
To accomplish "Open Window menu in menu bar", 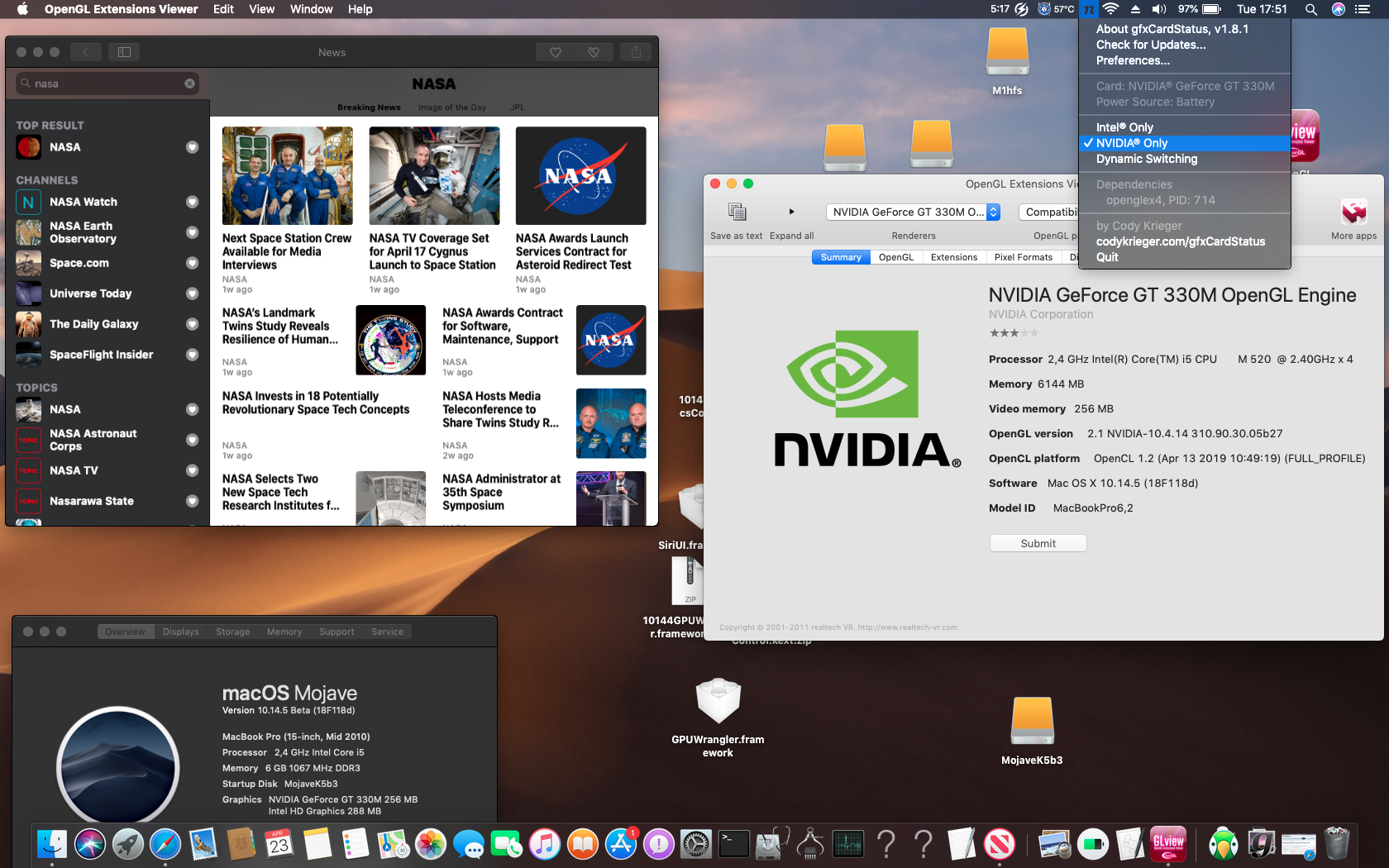I will pyautogui.click(x=311, y=9).
